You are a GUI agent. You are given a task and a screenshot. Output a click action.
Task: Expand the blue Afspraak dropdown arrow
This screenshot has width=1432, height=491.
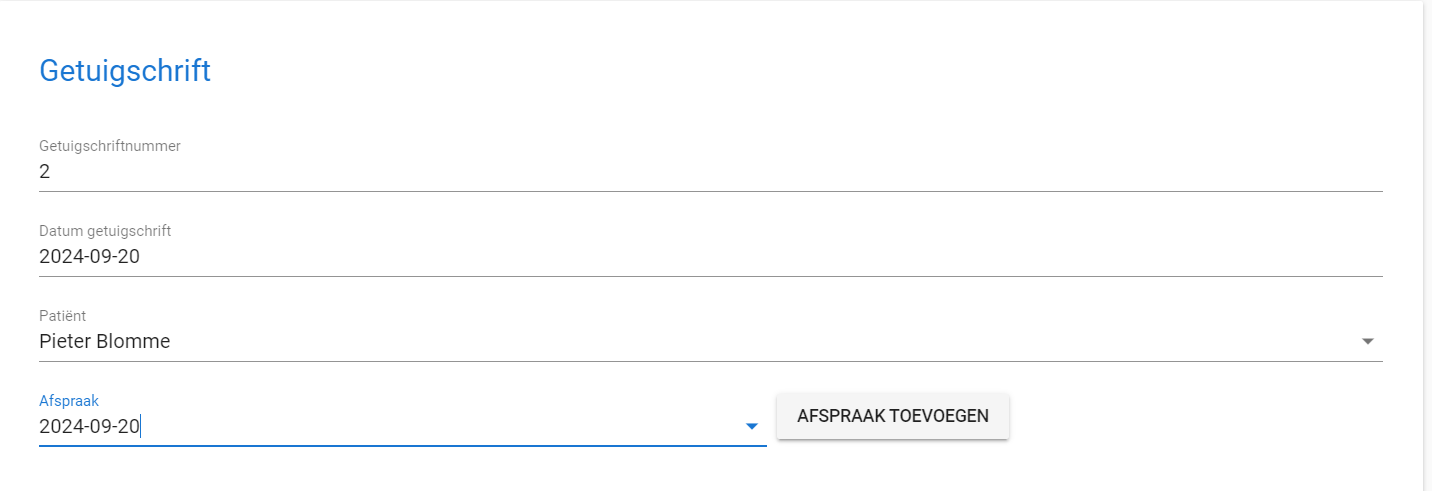pos(752,427)
